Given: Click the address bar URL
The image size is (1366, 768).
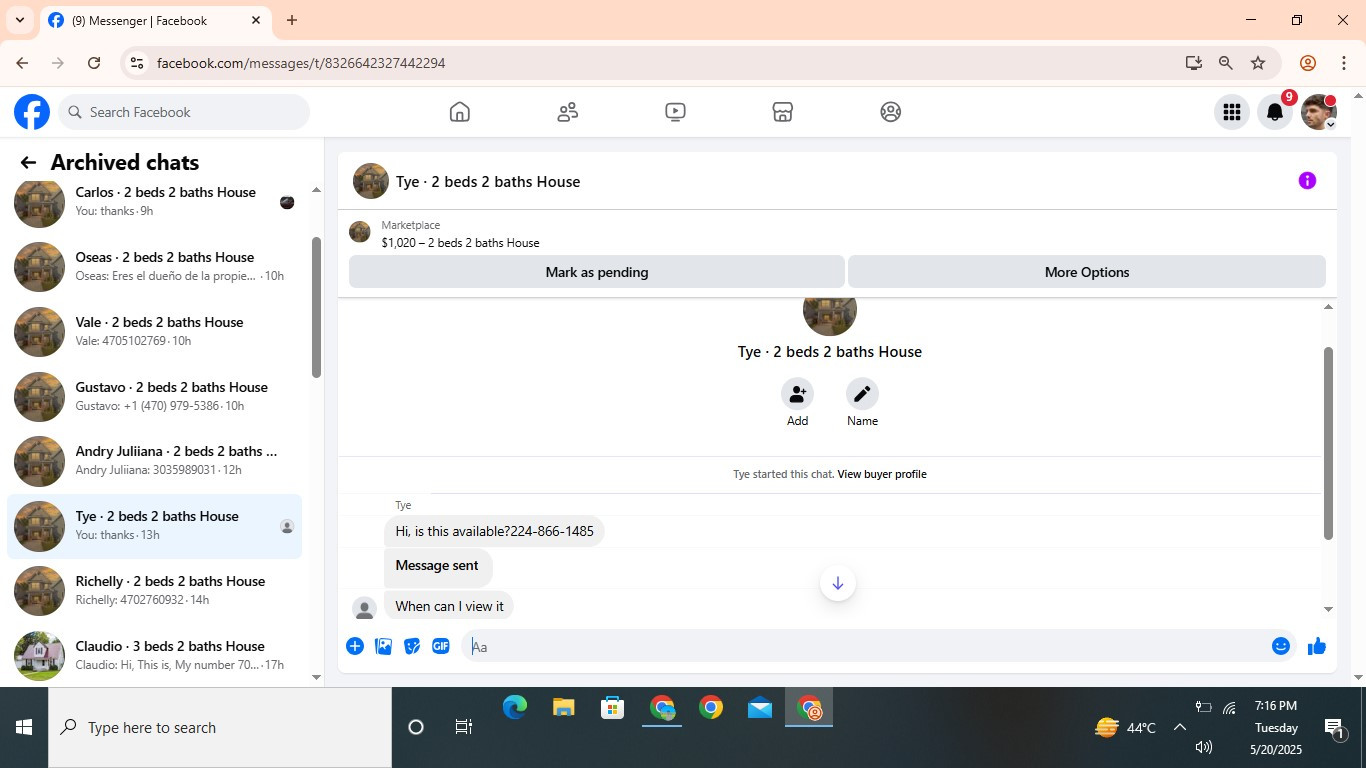Looking at the screenshot, I should 301,63.
